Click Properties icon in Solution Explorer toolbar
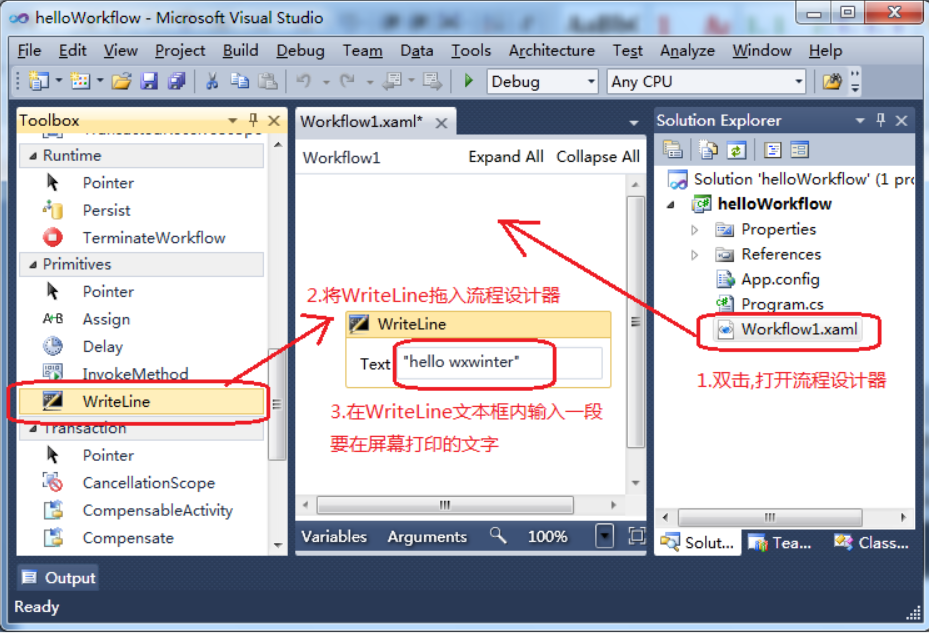929x634 pixels. pyautogui.click(x=673, y=150)
